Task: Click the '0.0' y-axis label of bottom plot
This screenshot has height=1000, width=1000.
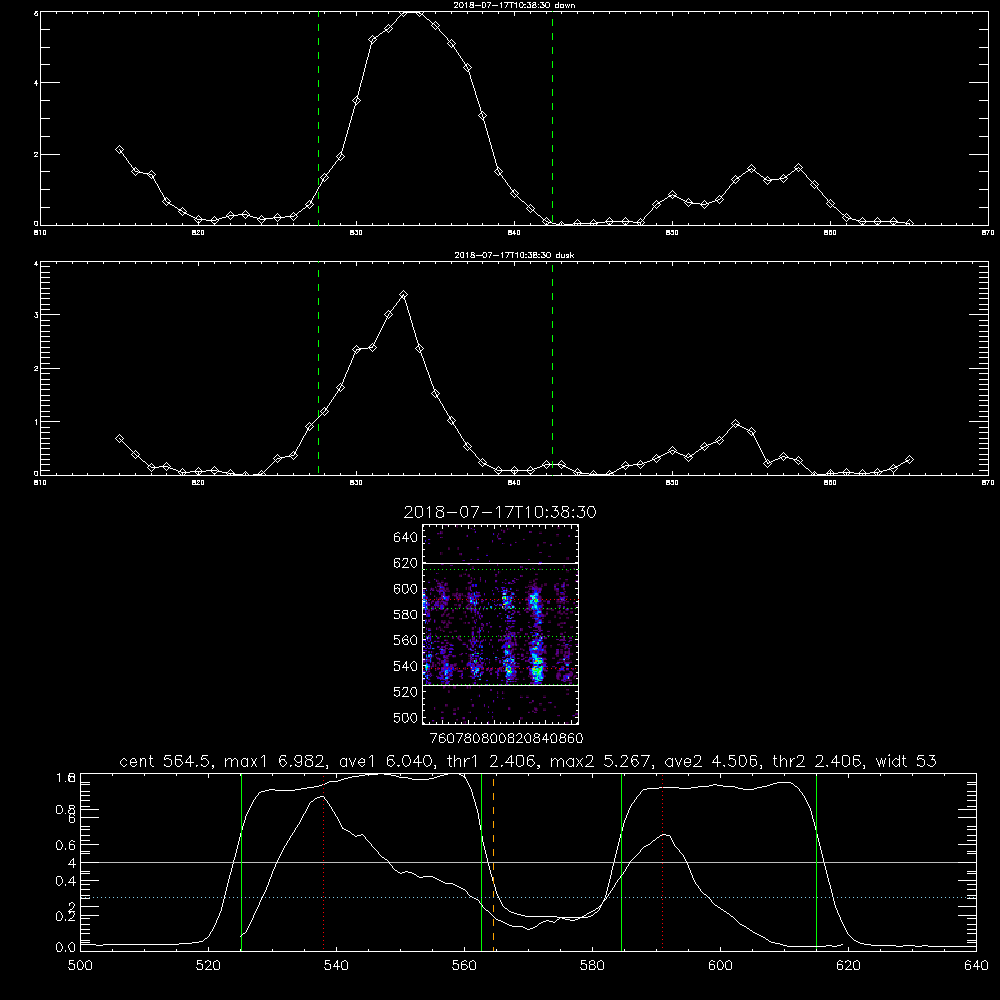Action: pyautogui.click(x=66, y=948)
